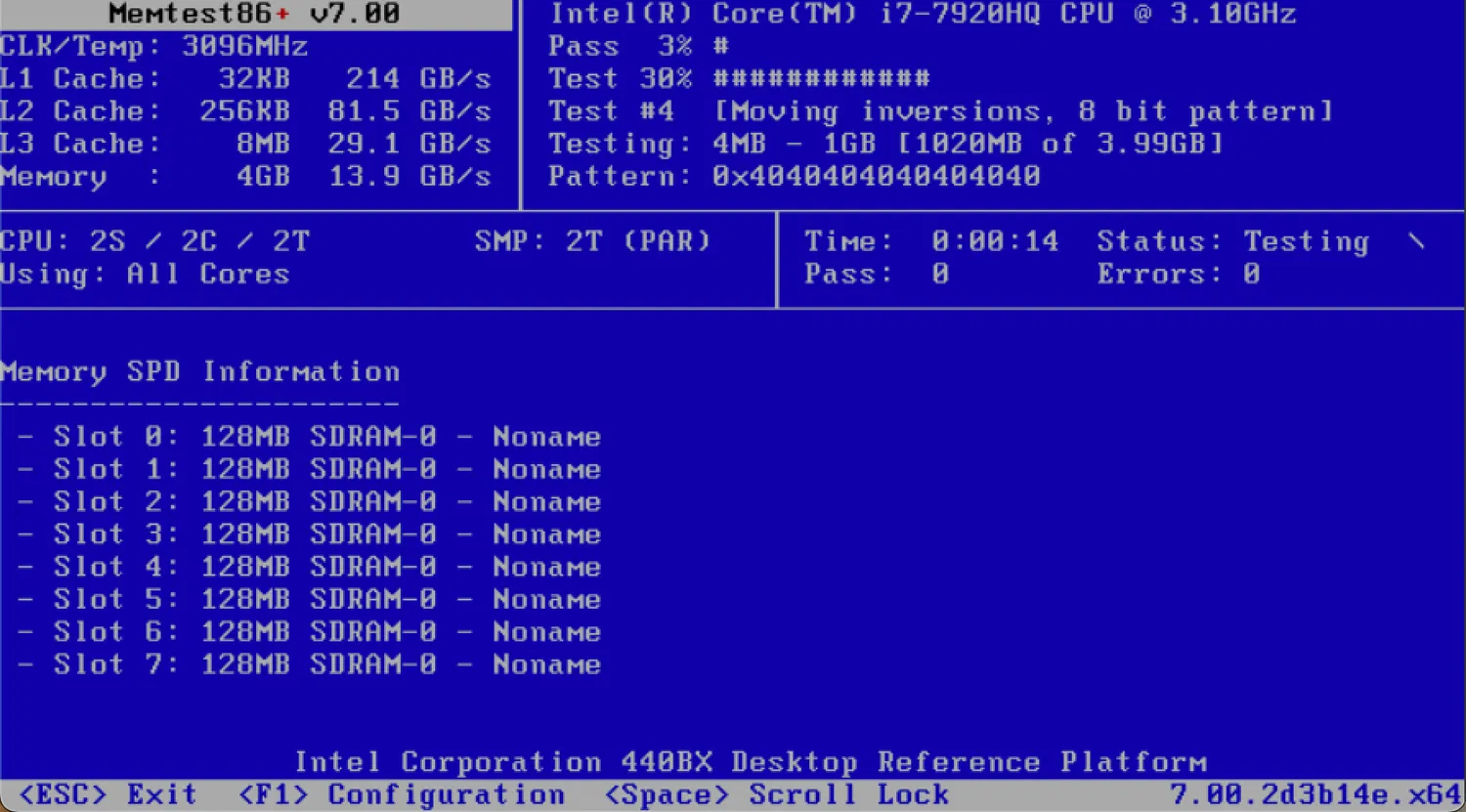The image size is (1466, 812).
Task: Select the Using: All Cores line
Action: coord(145,274)
